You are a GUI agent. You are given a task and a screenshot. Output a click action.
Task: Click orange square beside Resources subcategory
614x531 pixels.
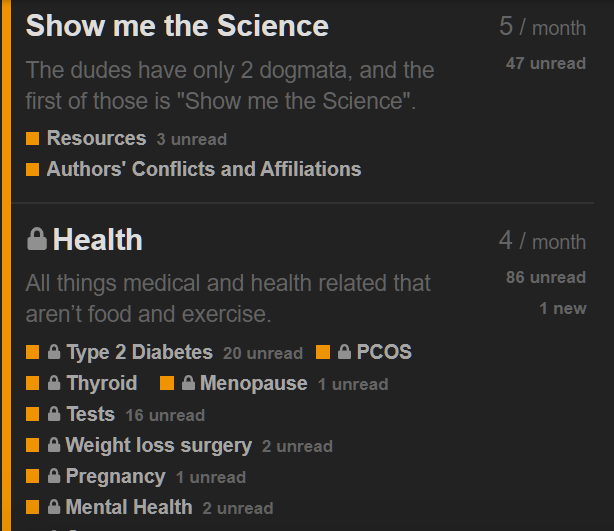pos(33,138)
